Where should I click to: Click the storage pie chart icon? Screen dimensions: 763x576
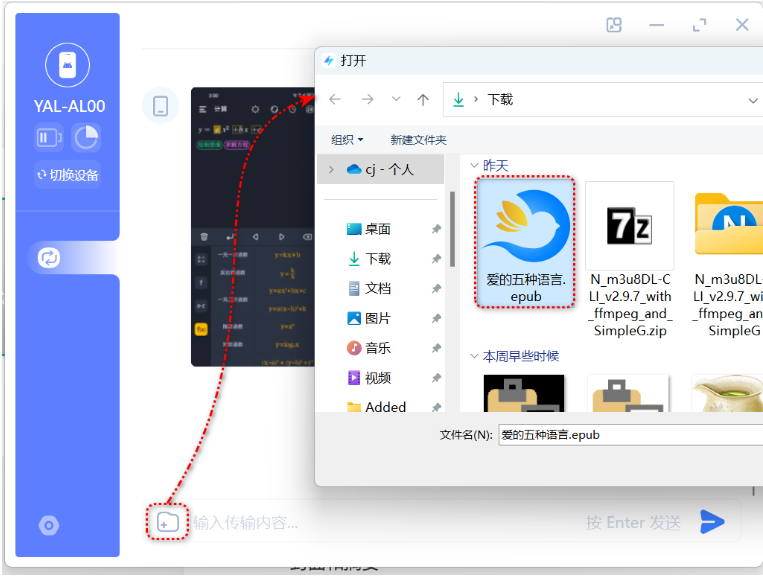tap(87, 137)
